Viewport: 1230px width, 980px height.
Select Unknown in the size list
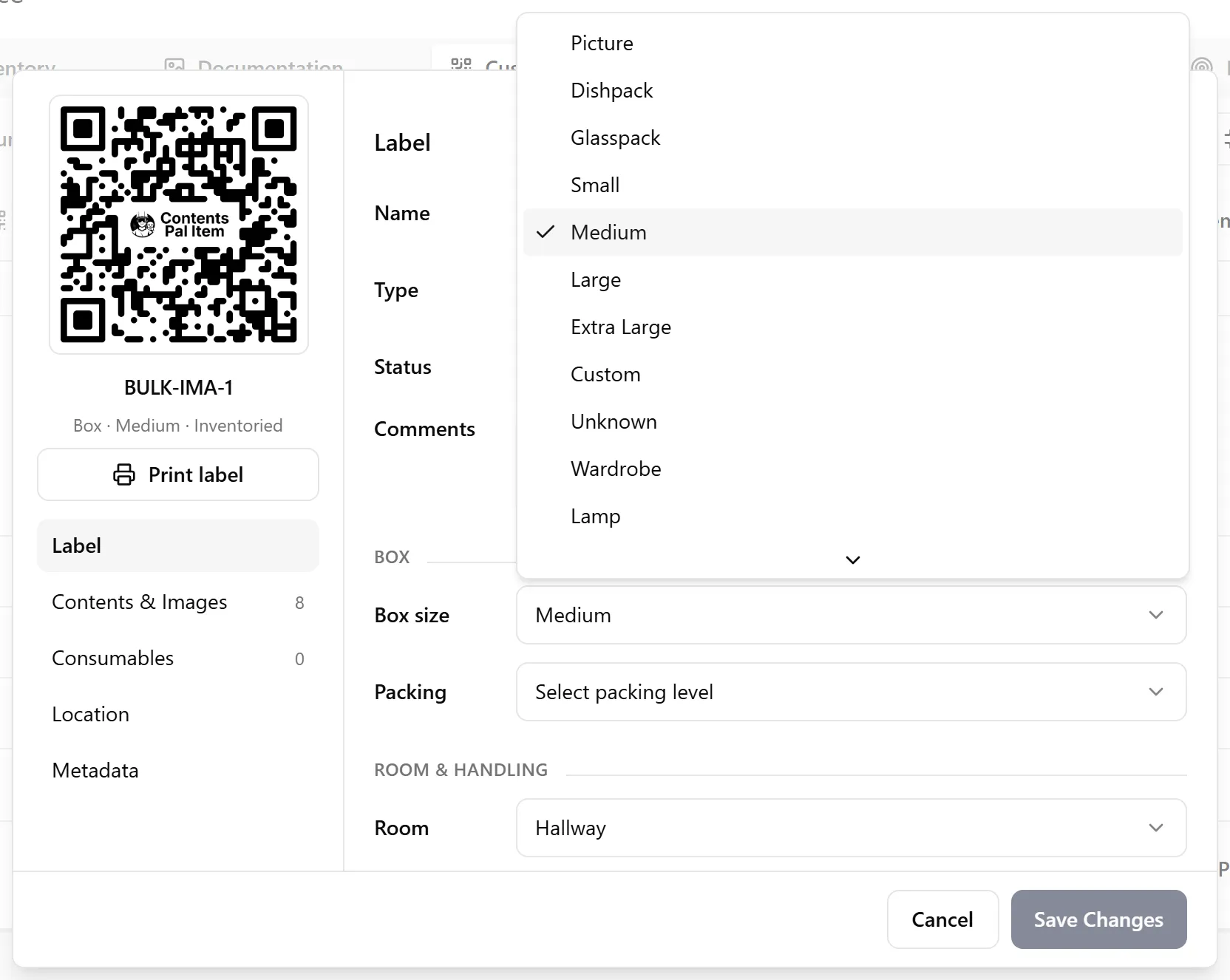point(852,421)
